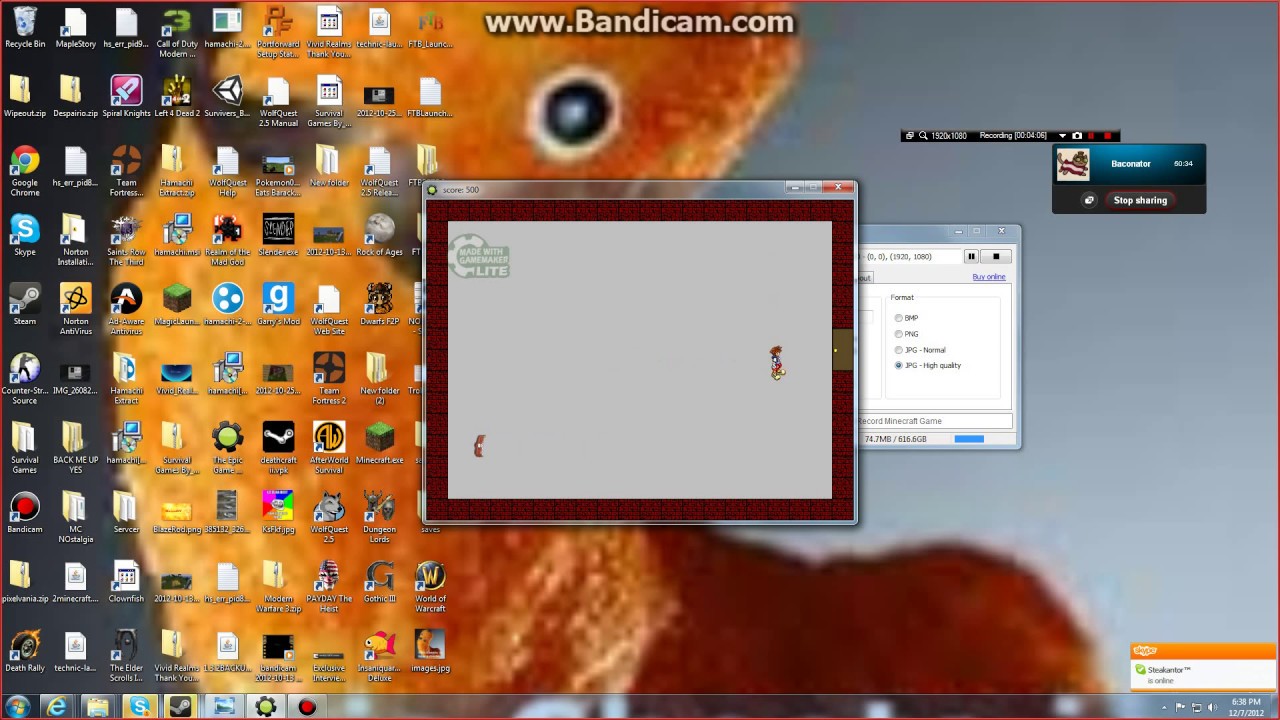This screenshot has height=720, width=1280.
Task: Capture a screenshot with overlay camera icon
Action: (1077, 136)
